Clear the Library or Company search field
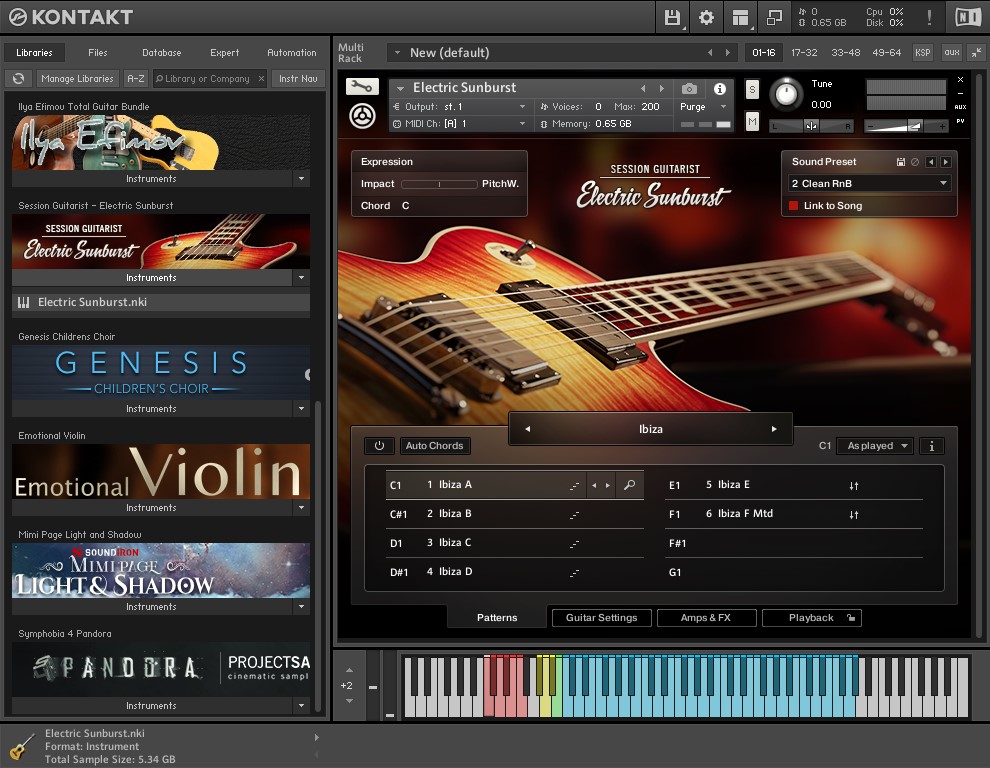 [x=261, y=79]
